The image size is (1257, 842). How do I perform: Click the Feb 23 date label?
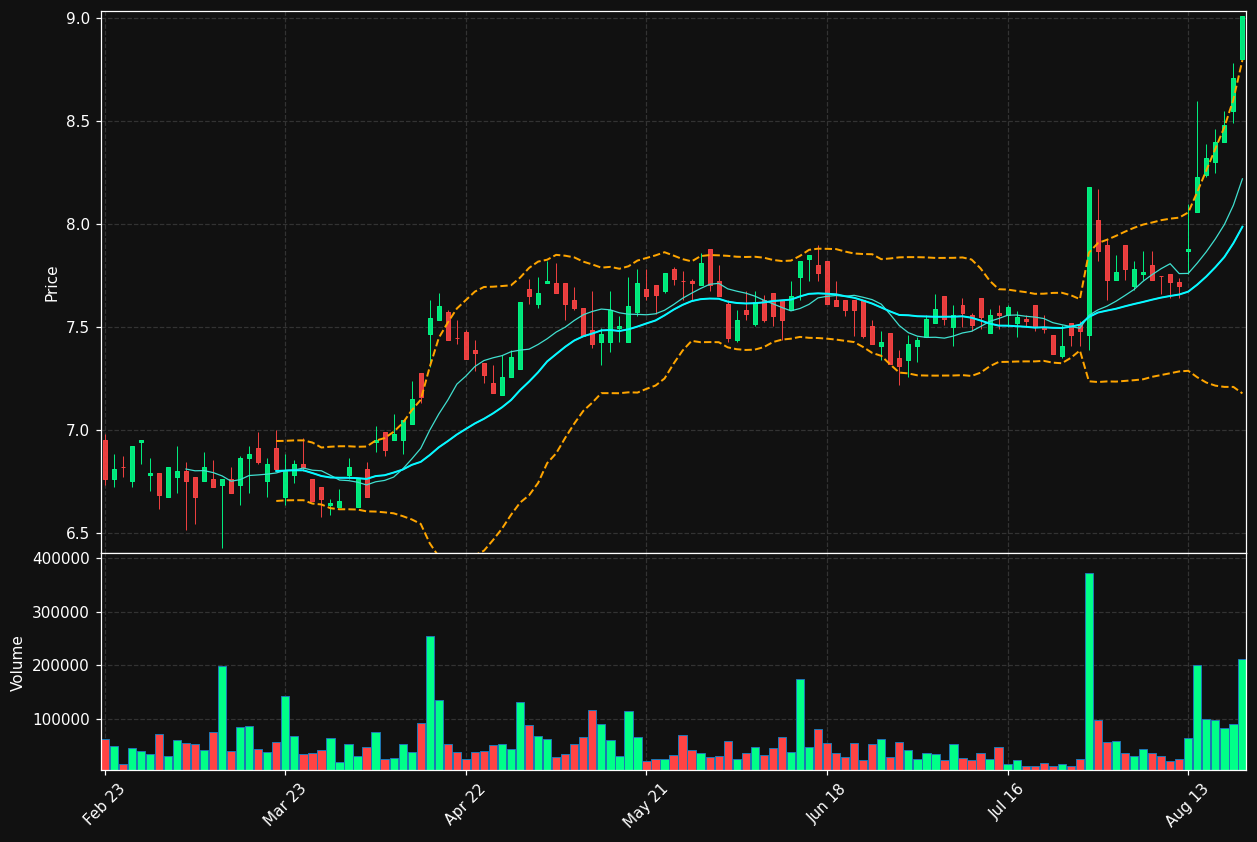pyautogui.click(x=105, y=803)
